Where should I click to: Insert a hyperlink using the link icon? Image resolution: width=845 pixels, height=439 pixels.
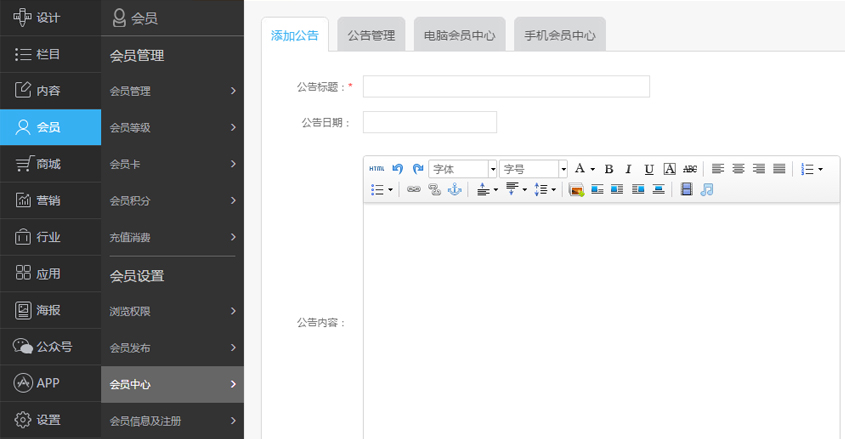(414, 189)
